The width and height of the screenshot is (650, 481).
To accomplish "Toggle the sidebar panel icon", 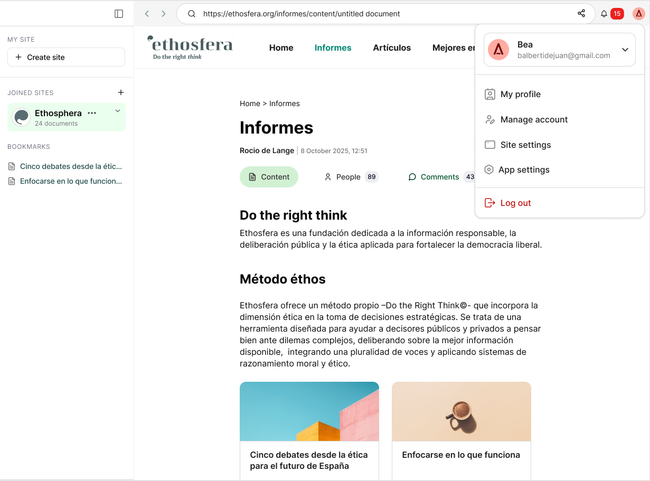I will point(119,14).
